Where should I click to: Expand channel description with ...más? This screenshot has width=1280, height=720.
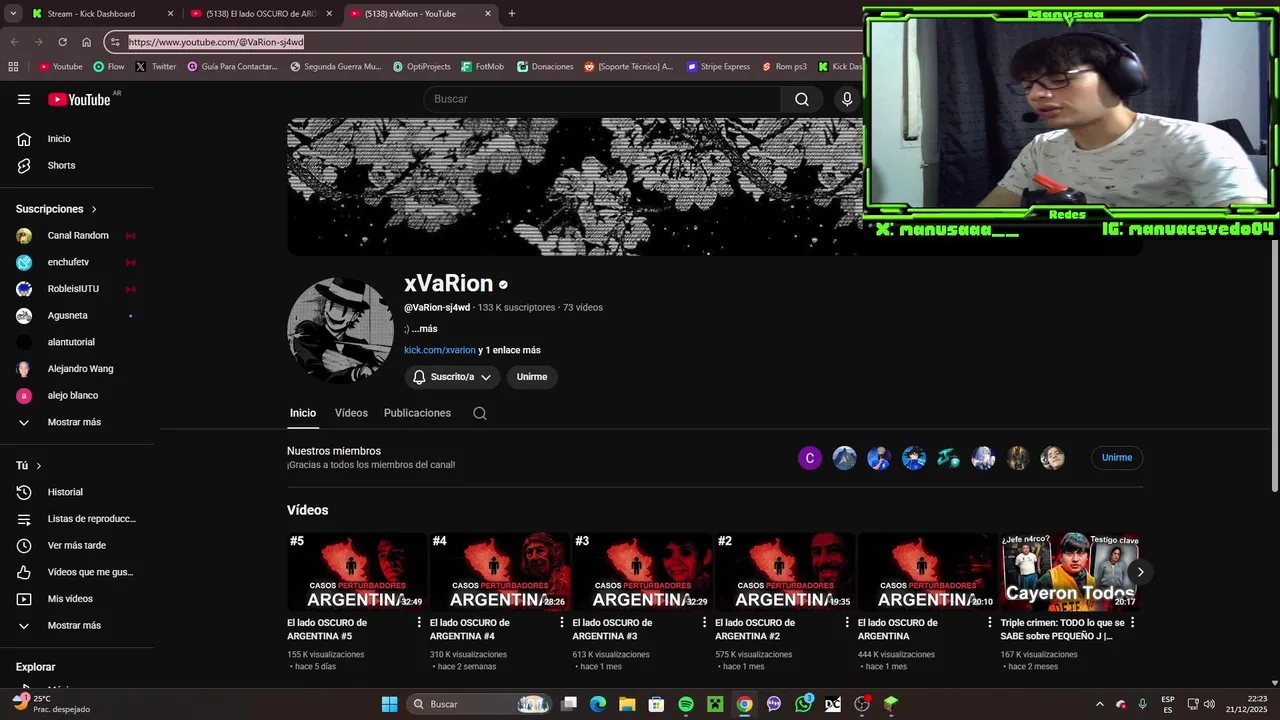(x=424, y=329)
